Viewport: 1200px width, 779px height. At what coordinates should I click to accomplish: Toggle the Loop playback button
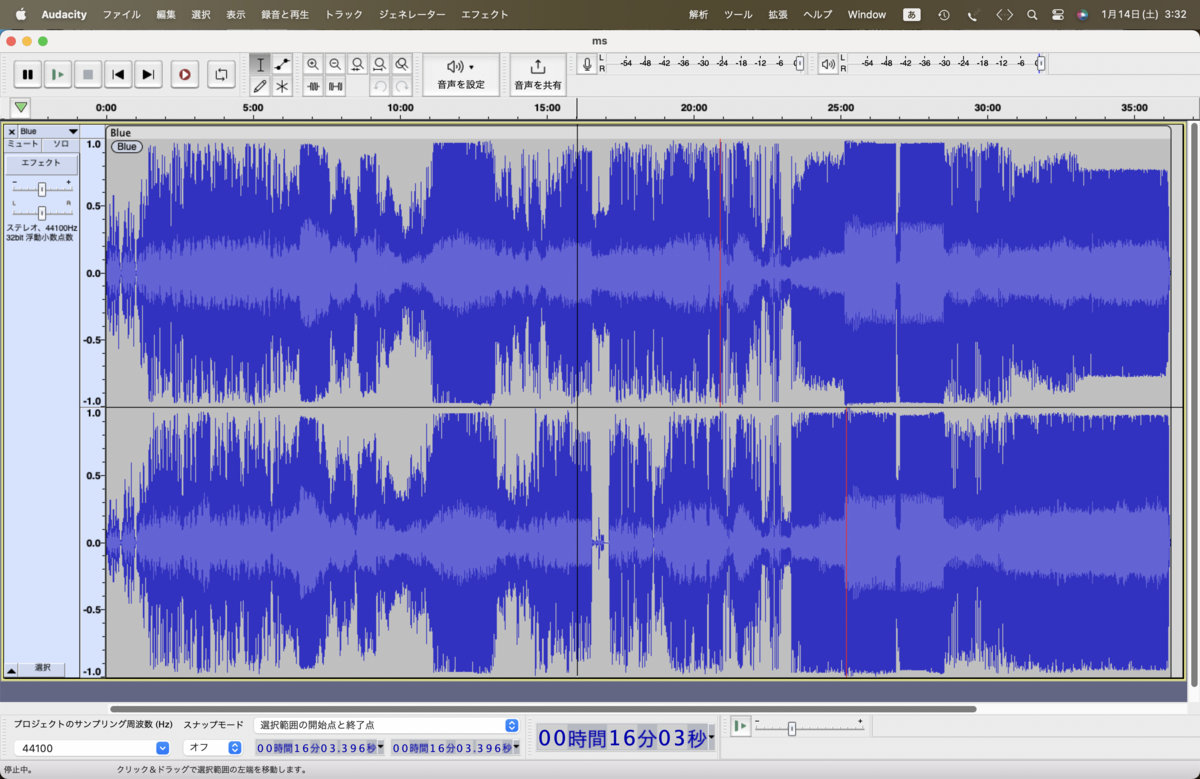coord(221,74)
